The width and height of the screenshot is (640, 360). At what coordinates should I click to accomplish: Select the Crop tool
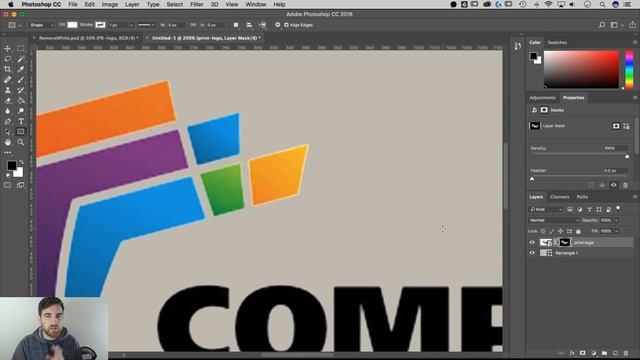[7, 69]
